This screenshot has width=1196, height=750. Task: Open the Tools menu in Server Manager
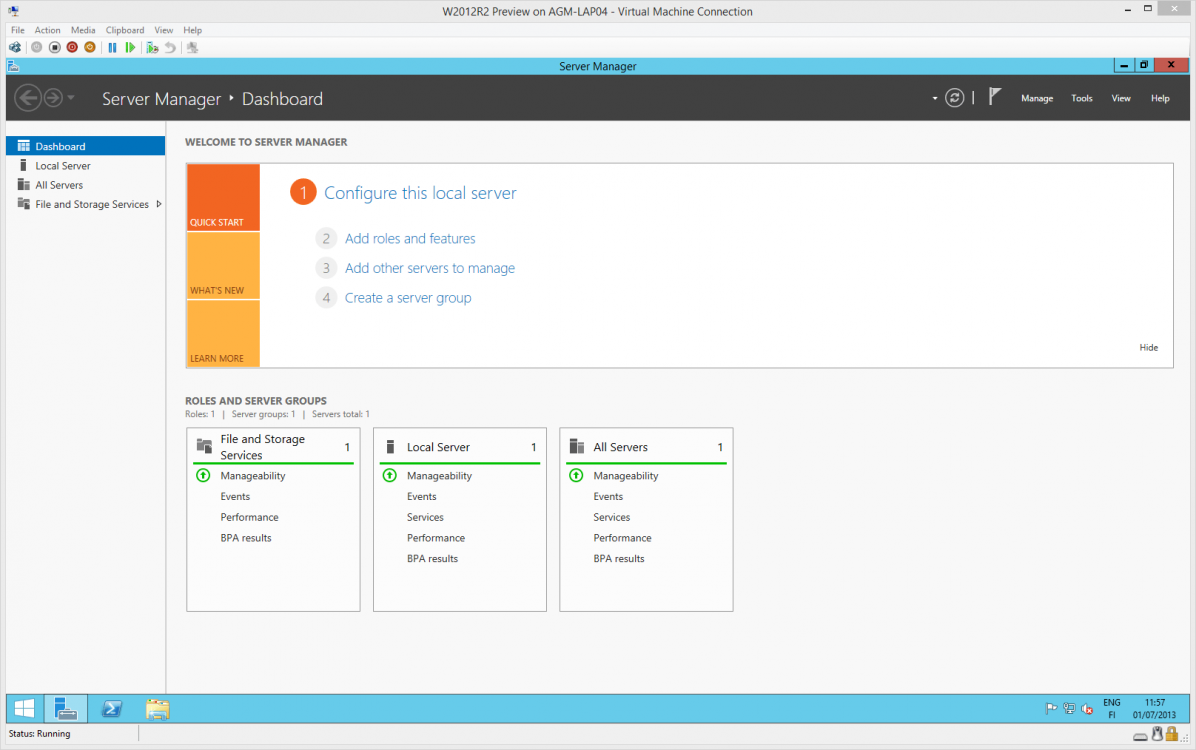point(1082,99)
